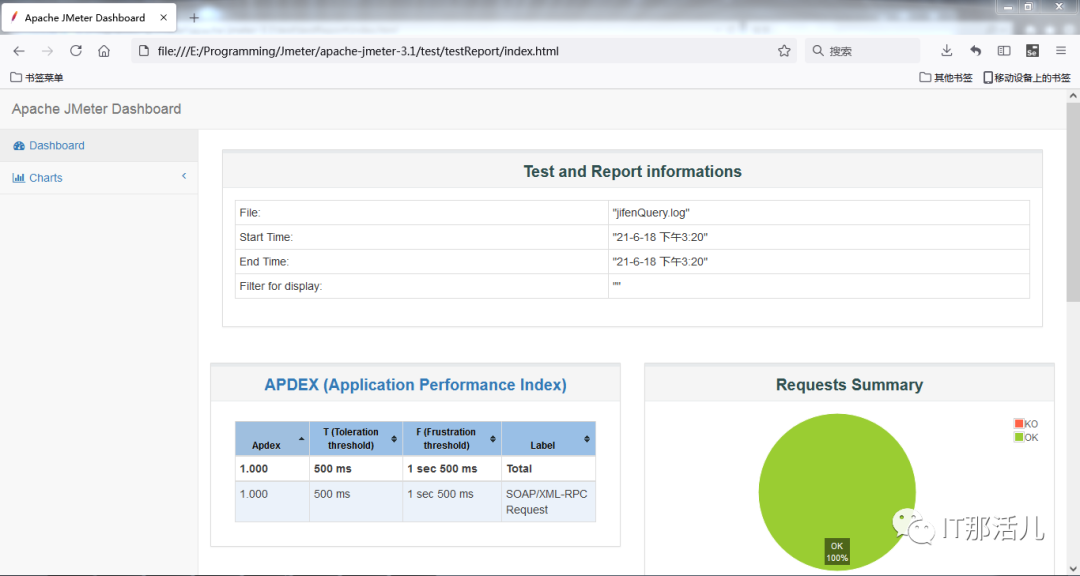Open the browser home page icon
Screen dimensions: 1080x576
click(104, 51)
